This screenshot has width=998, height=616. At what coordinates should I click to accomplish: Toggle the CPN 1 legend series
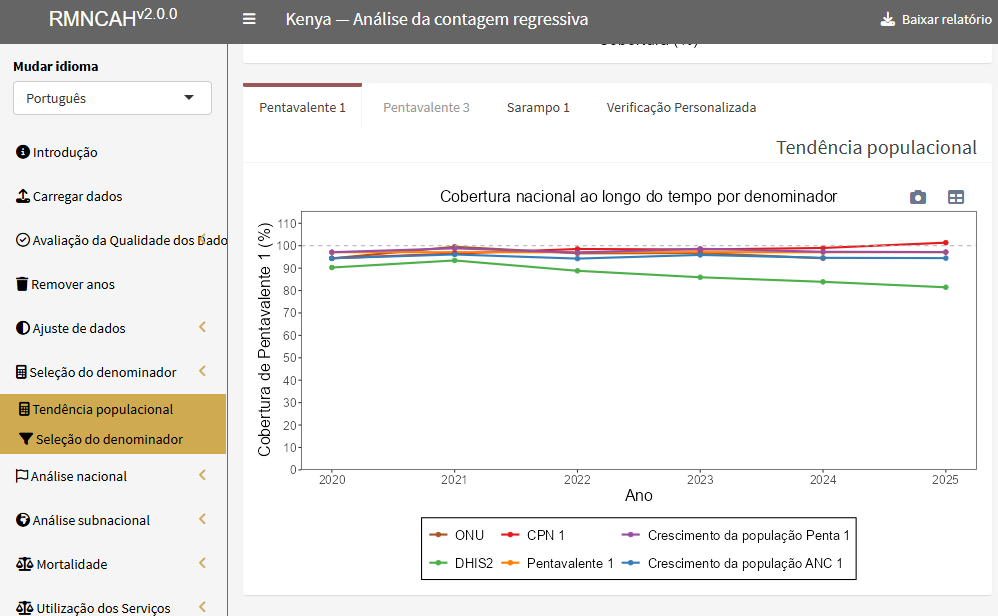pos(533,535)
